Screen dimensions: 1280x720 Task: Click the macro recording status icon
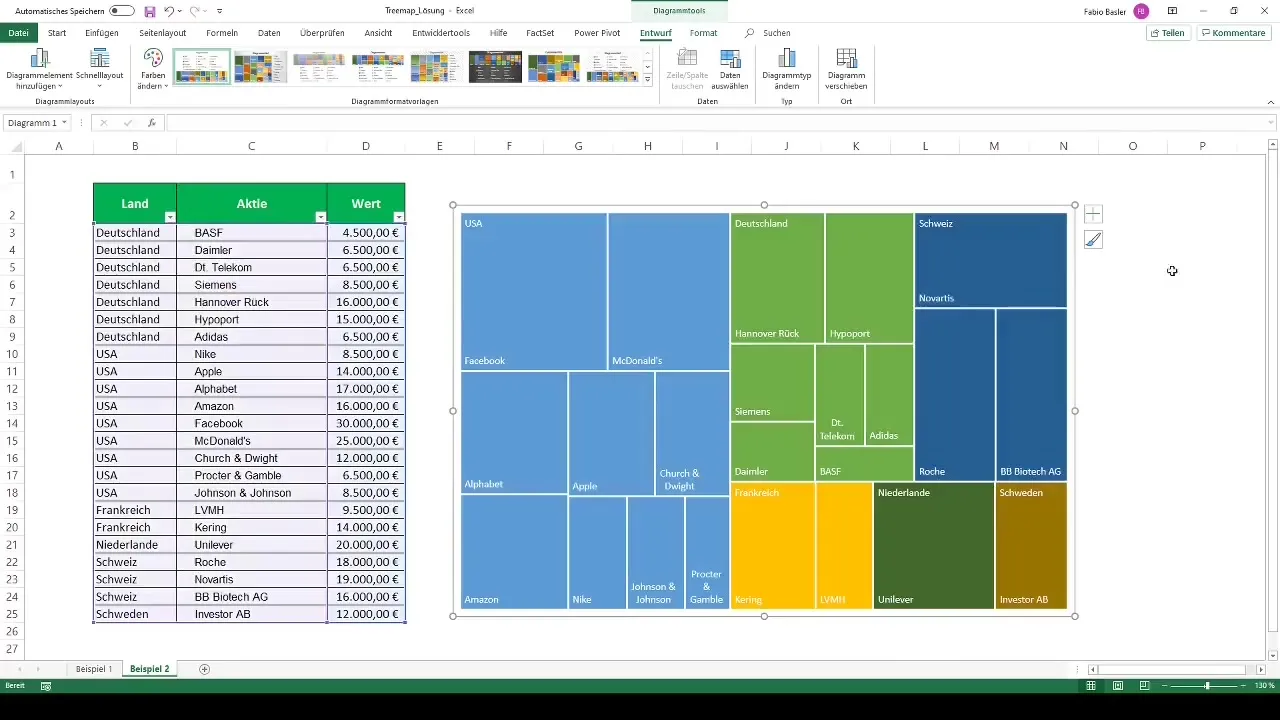click(x=45, y=686)
